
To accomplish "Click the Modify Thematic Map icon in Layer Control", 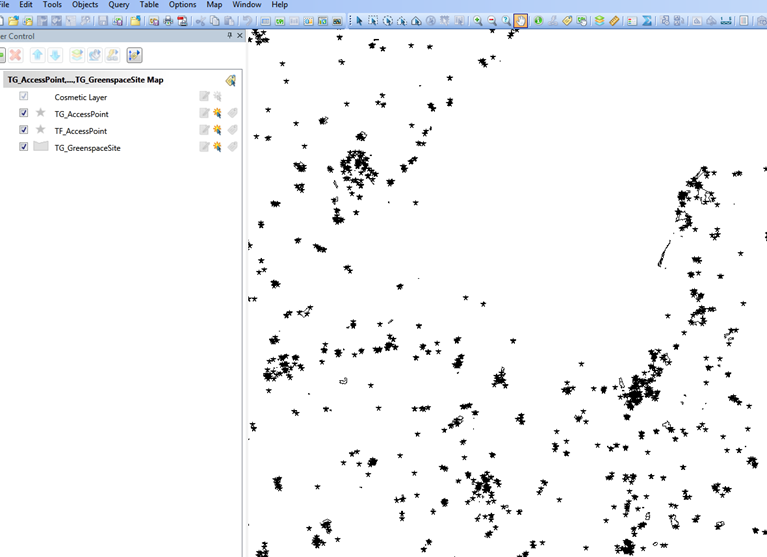I will pyautogui.click(x=95, y=55).
